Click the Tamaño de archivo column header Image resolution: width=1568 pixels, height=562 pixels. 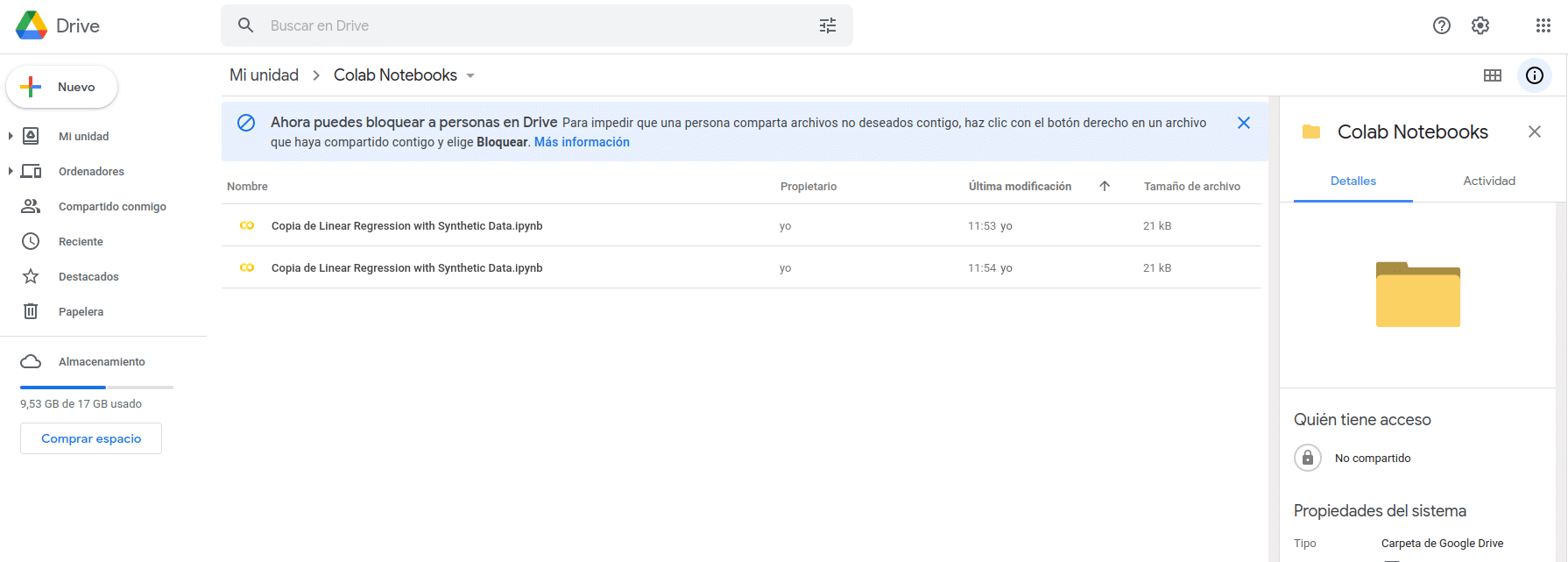pos(1191,186)
